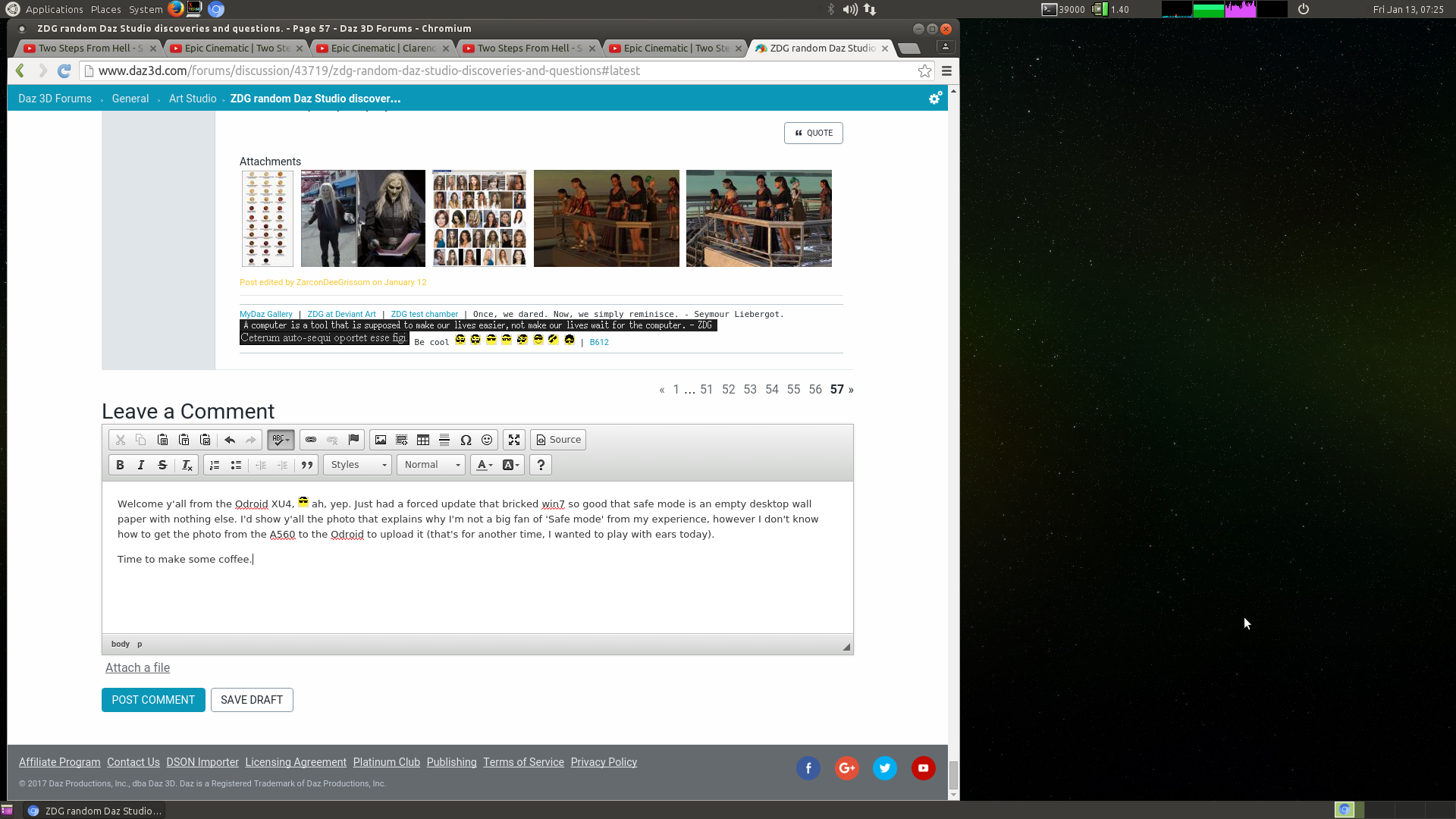Open the Applications menu in top panel
1456x819 pixels.
point(53,9)
